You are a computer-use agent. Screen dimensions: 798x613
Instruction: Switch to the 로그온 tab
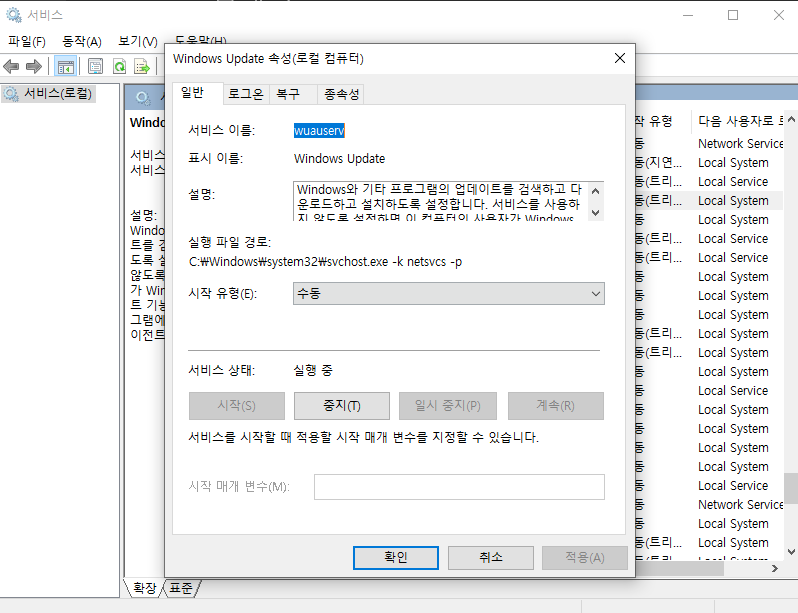click(x=246, y=94)
